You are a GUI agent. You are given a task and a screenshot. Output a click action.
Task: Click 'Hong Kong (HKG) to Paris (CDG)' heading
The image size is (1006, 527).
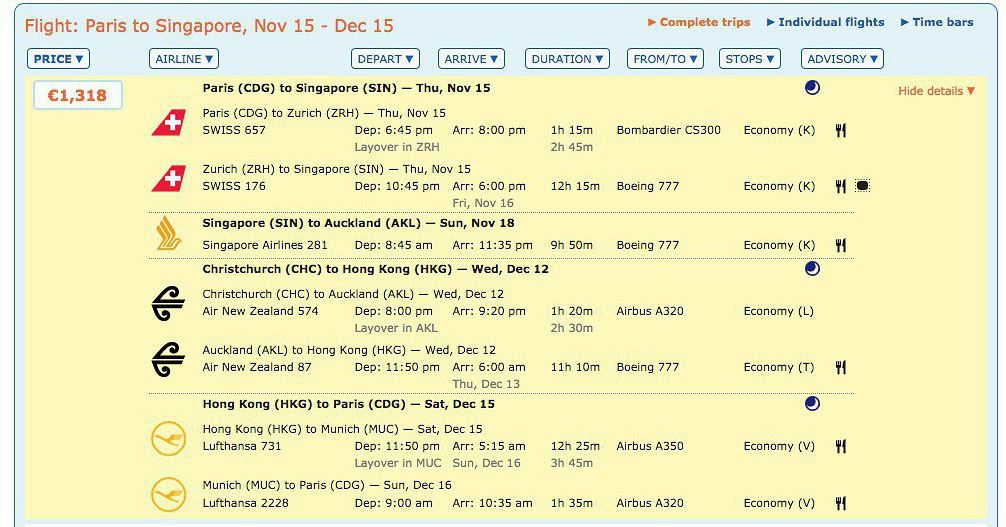click(304, 404)
